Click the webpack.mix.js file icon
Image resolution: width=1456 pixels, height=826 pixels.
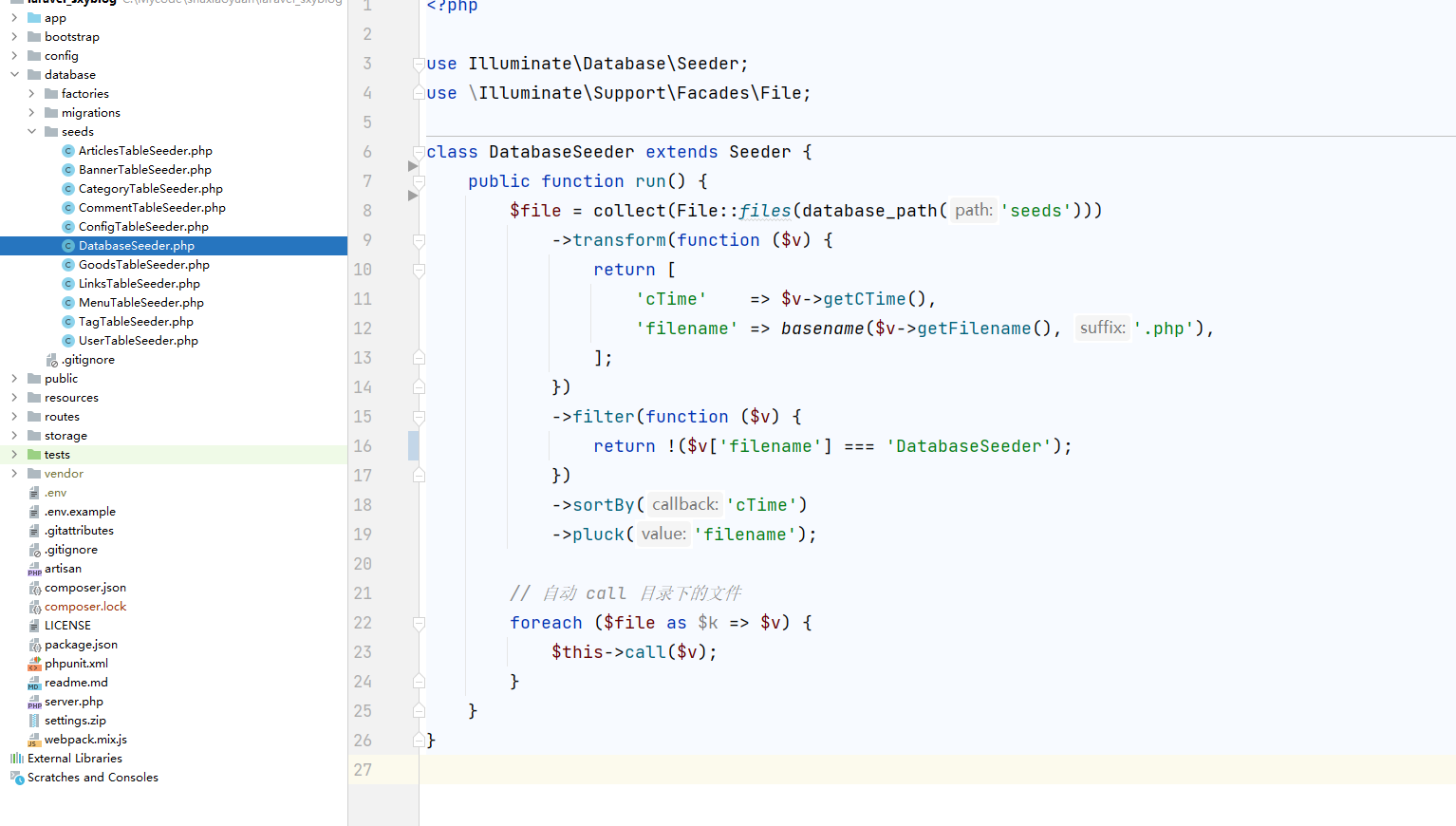(34, 740)
